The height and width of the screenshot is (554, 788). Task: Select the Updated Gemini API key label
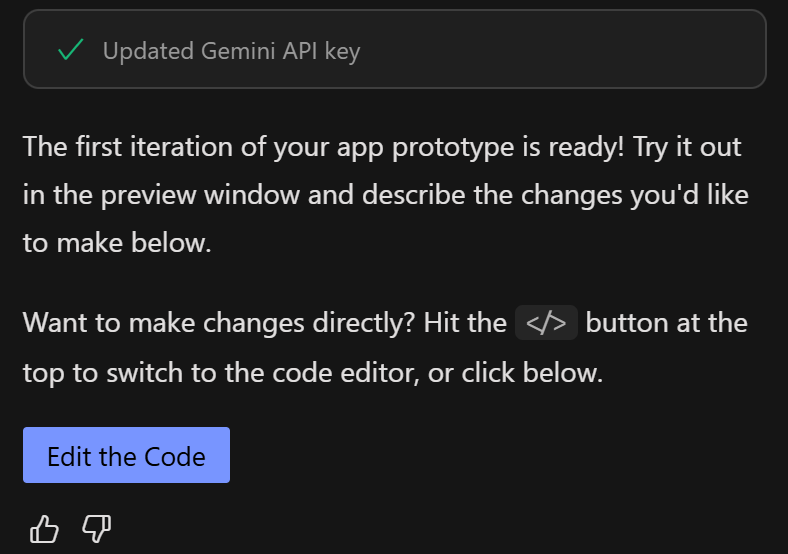pyautogui.click(x=231, y=51)
